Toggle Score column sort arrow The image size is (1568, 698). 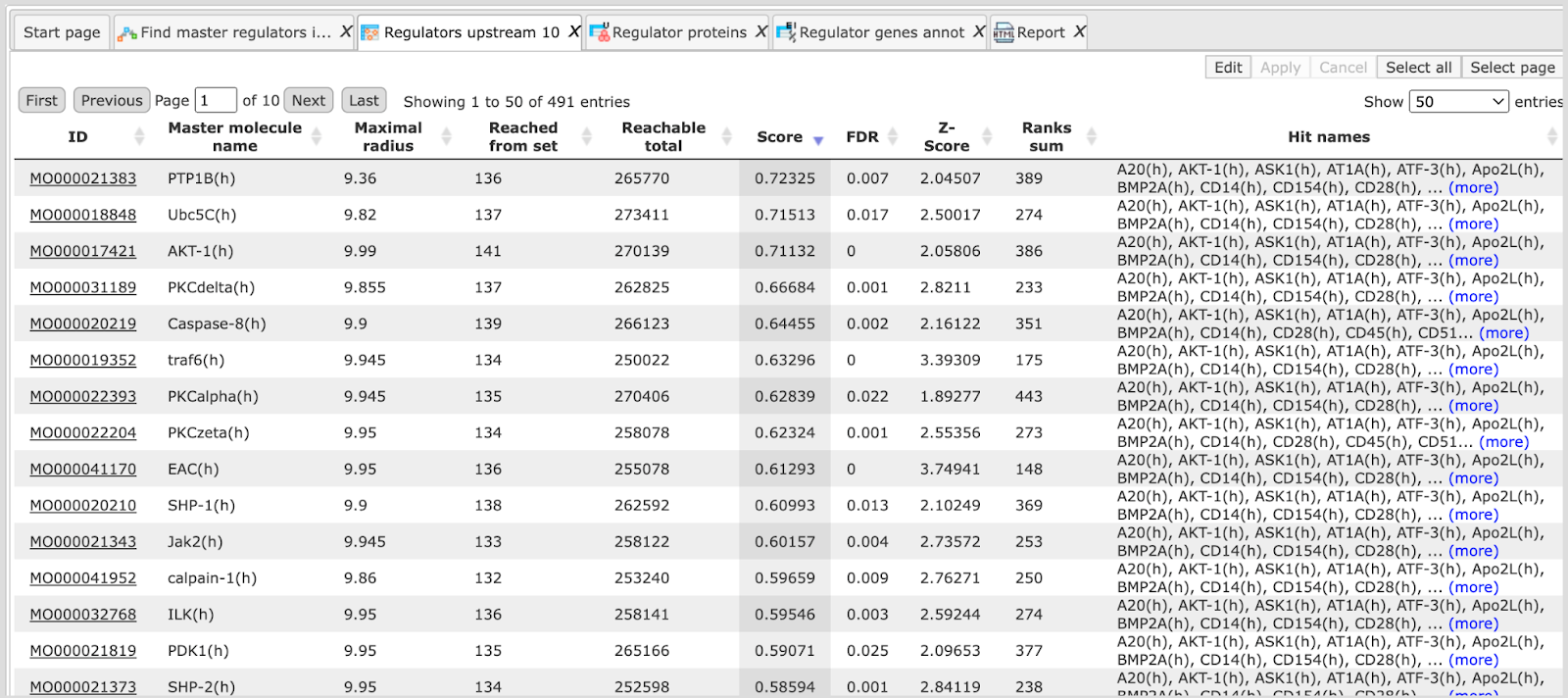(818, 140)
